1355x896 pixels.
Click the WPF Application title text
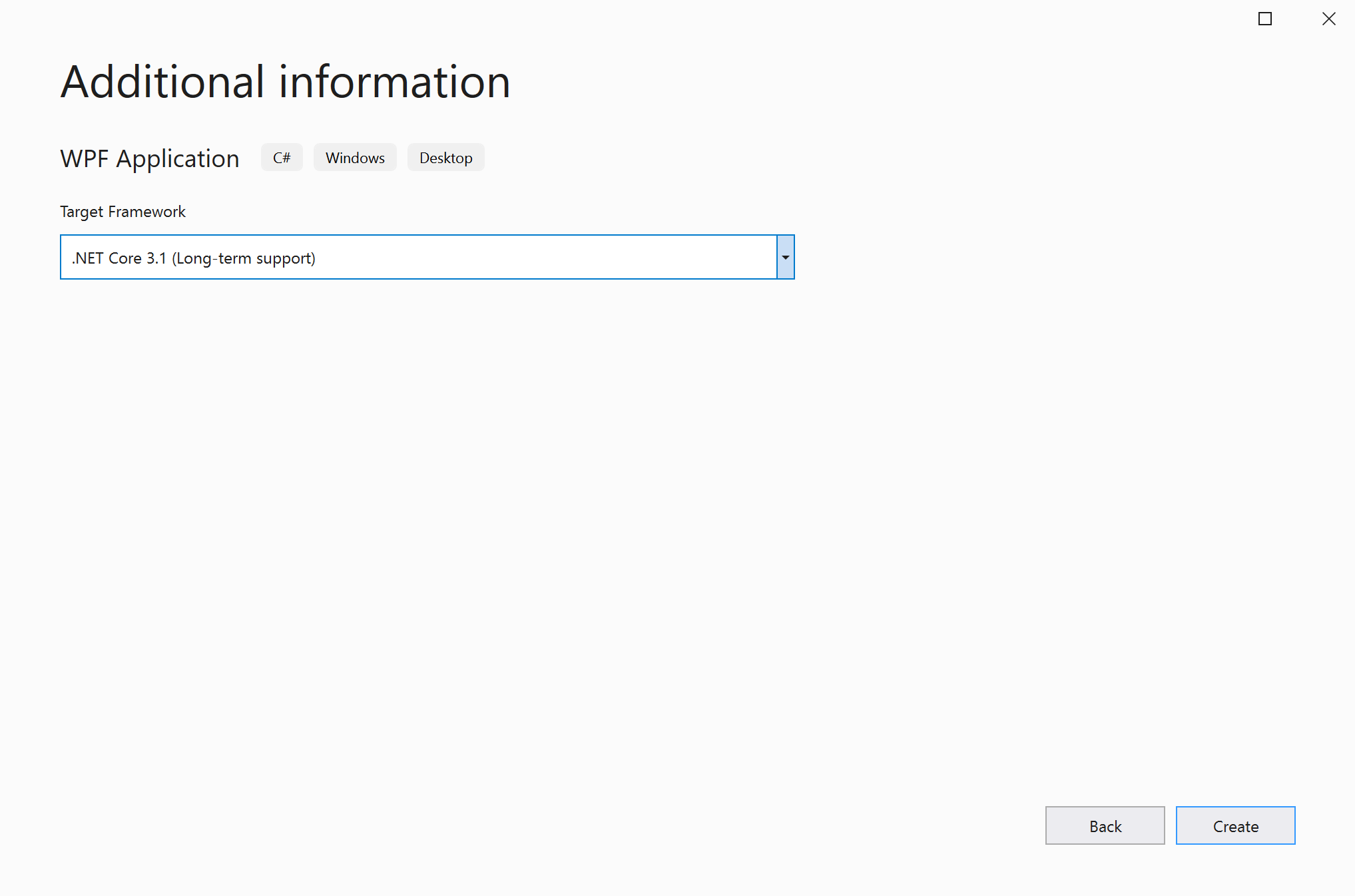tap(149, 158)
